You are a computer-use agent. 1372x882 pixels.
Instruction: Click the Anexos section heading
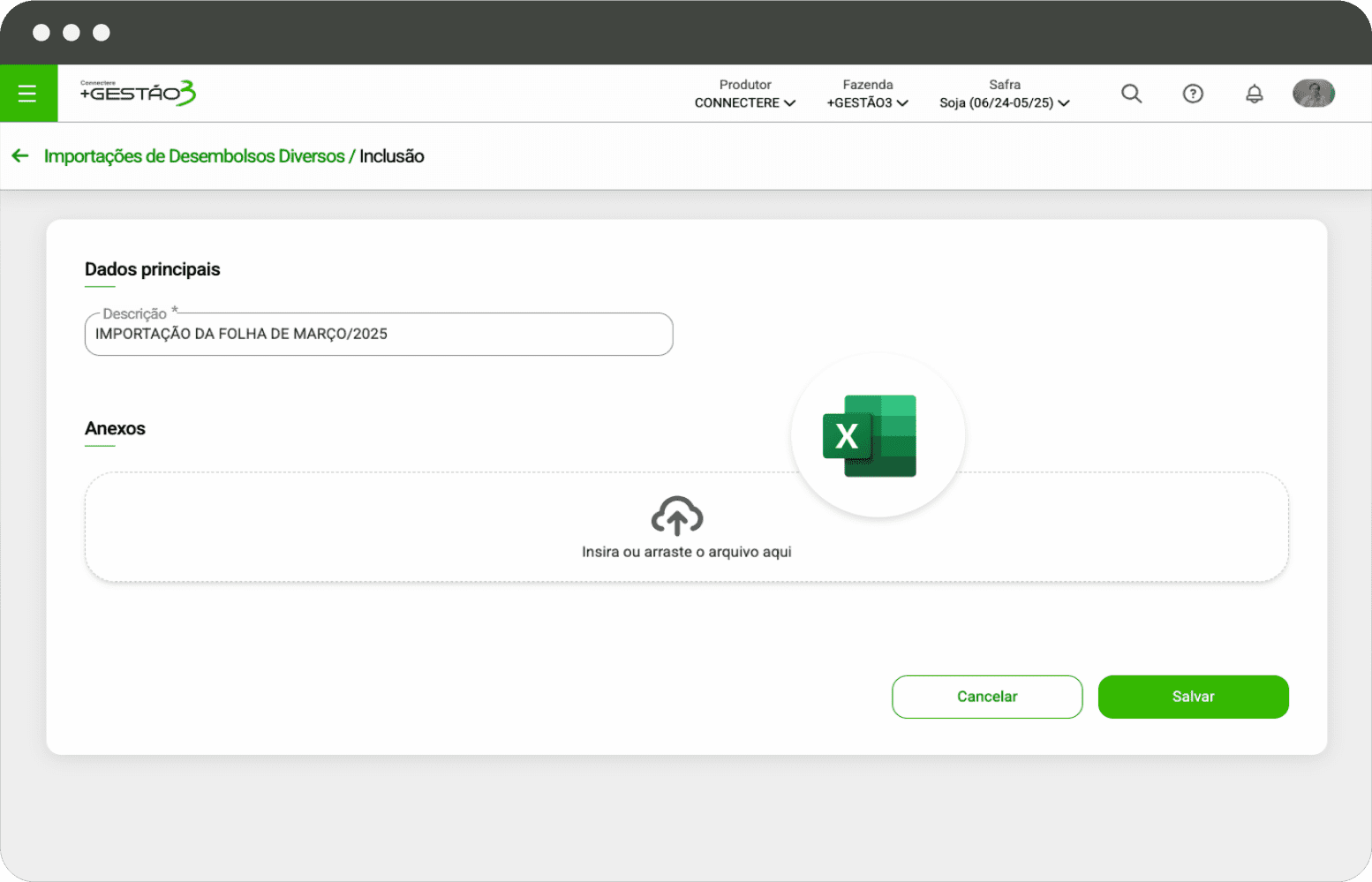[x=115, y=429]
